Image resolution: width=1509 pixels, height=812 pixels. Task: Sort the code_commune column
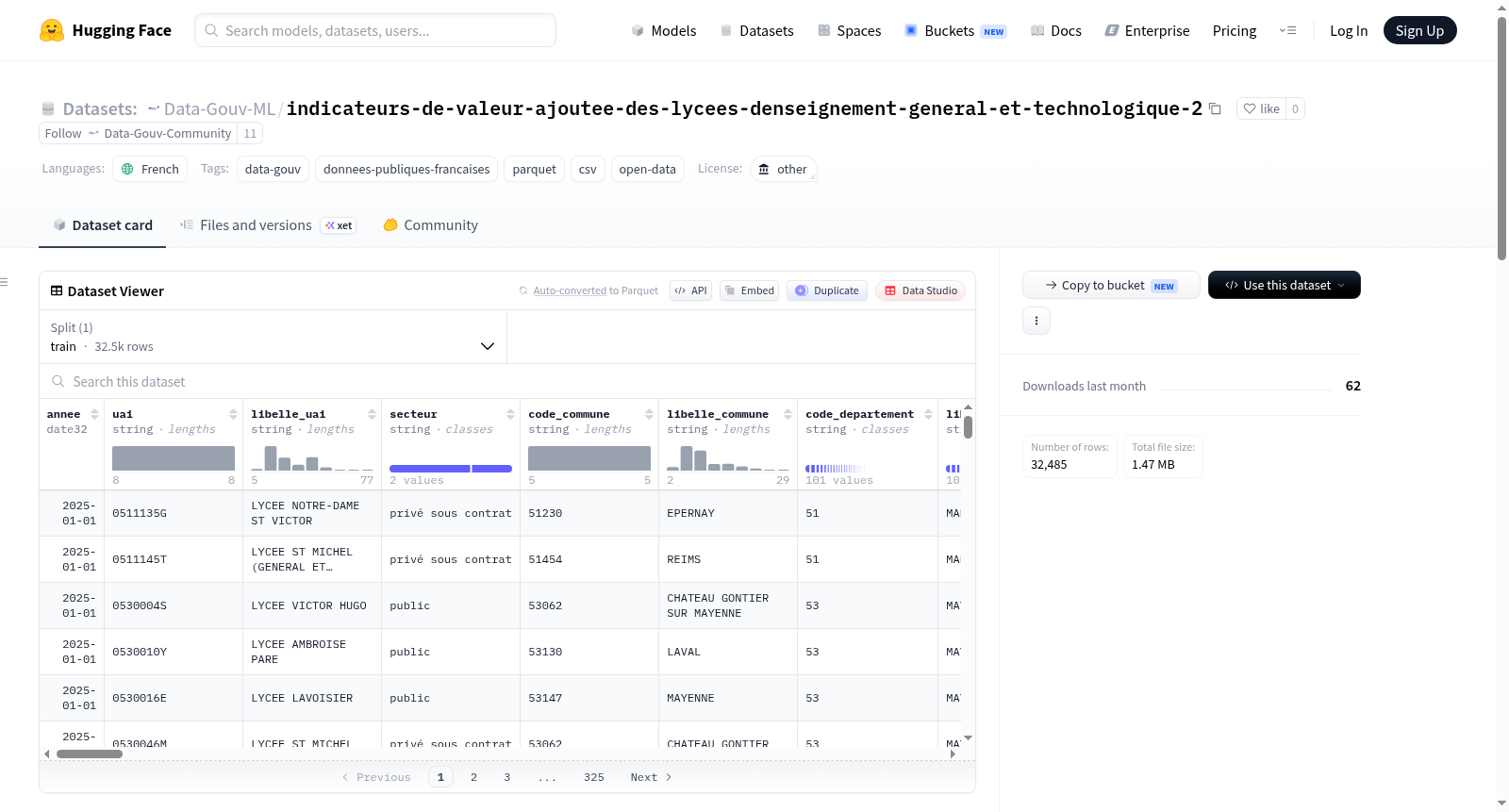(x=649, y=414)
